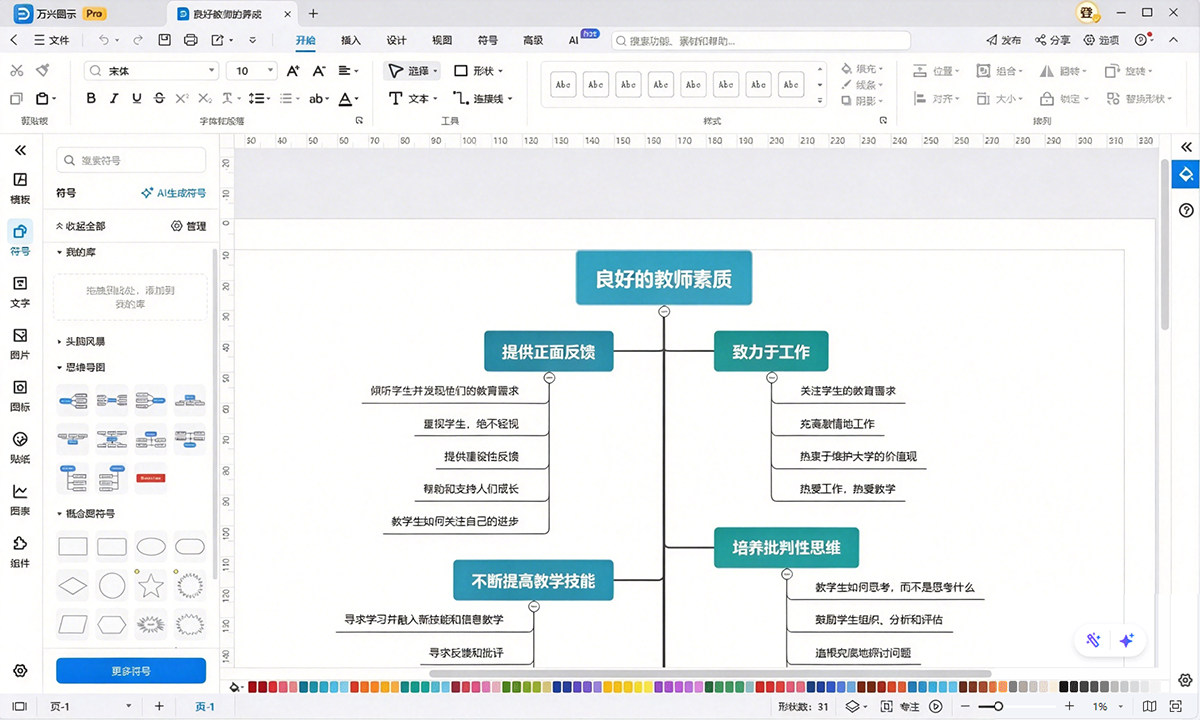
Task: Collapse 提供正面反馈 branch with minus circle
Action: [x=549, y=377]
